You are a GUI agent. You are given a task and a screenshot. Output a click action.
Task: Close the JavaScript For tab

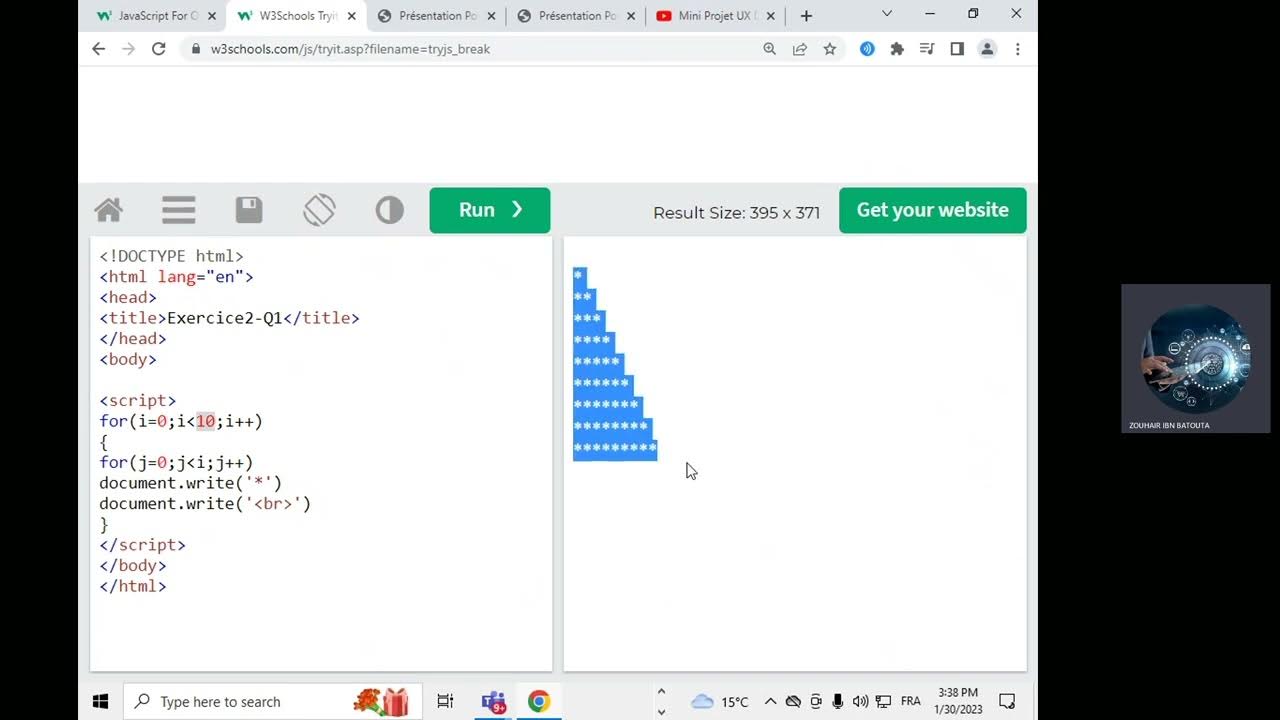(x=211, y=16)
